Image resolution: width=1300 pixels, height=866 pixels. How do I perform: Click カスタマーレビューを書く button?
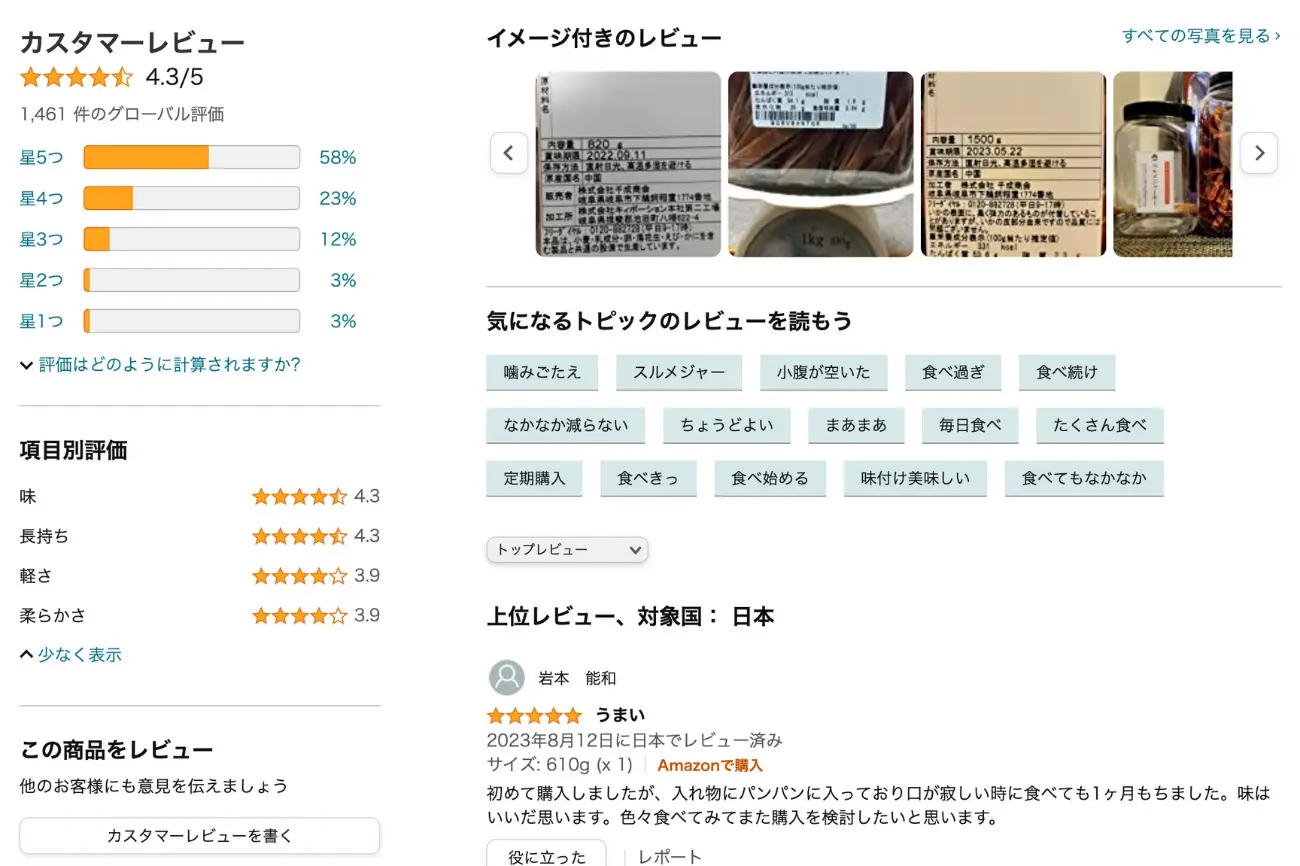tap(199, 836)
